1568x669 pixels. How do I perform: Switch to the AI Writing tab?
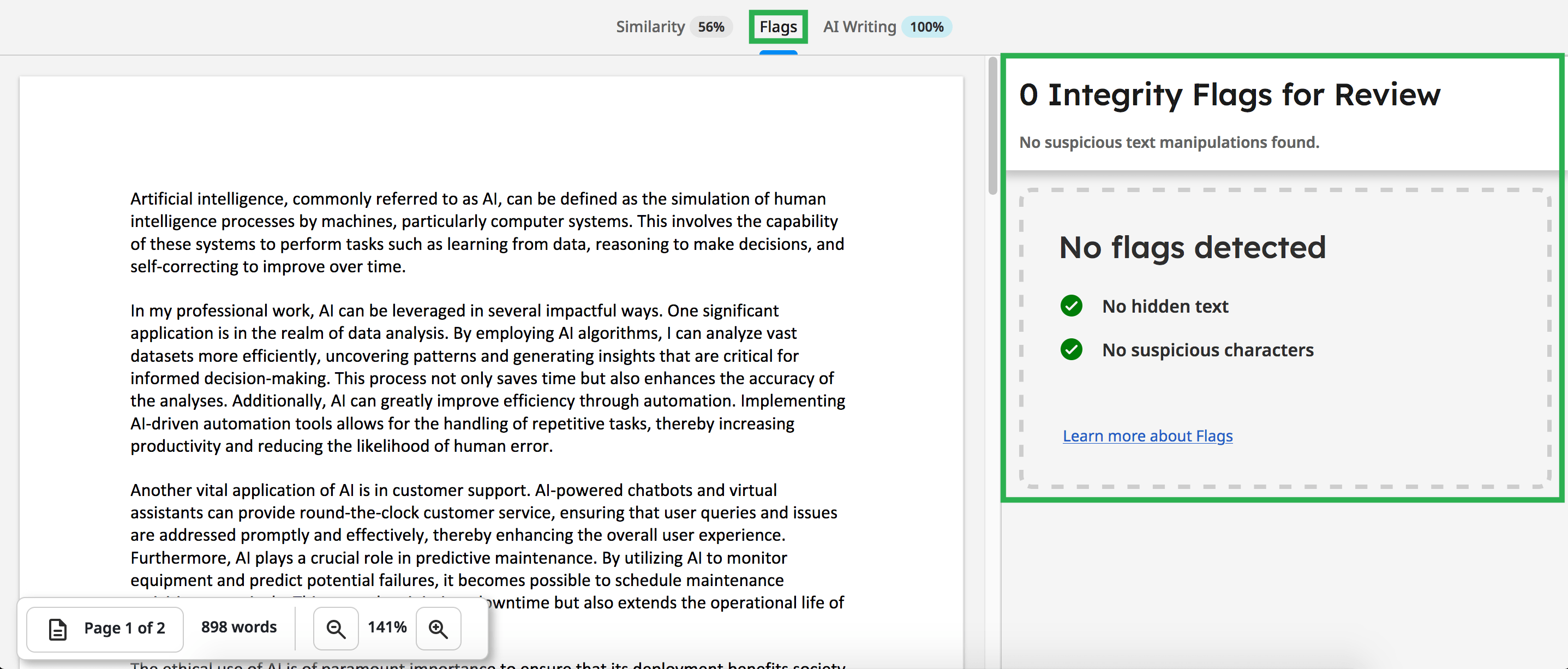coord(859,27)
